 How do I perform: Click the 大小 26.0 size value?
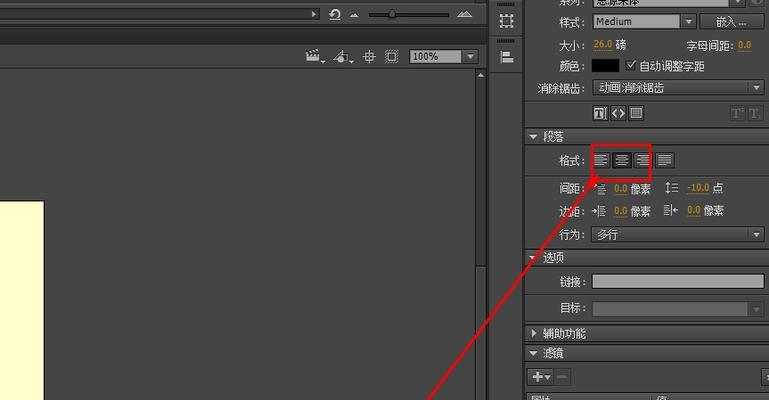point(603,45)
